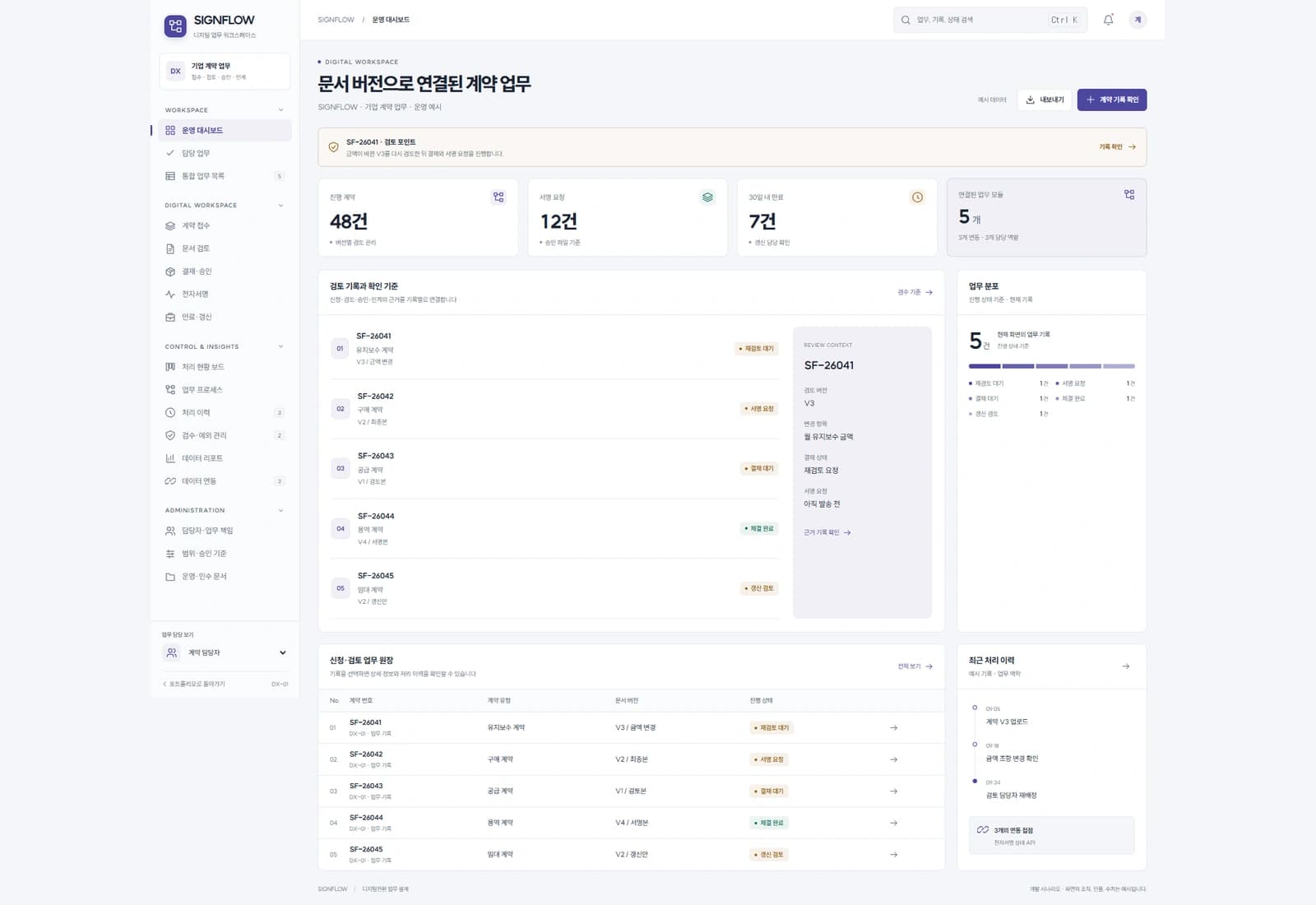Click the link icon in 3개의 연동 점검 box

coord(982,830)
